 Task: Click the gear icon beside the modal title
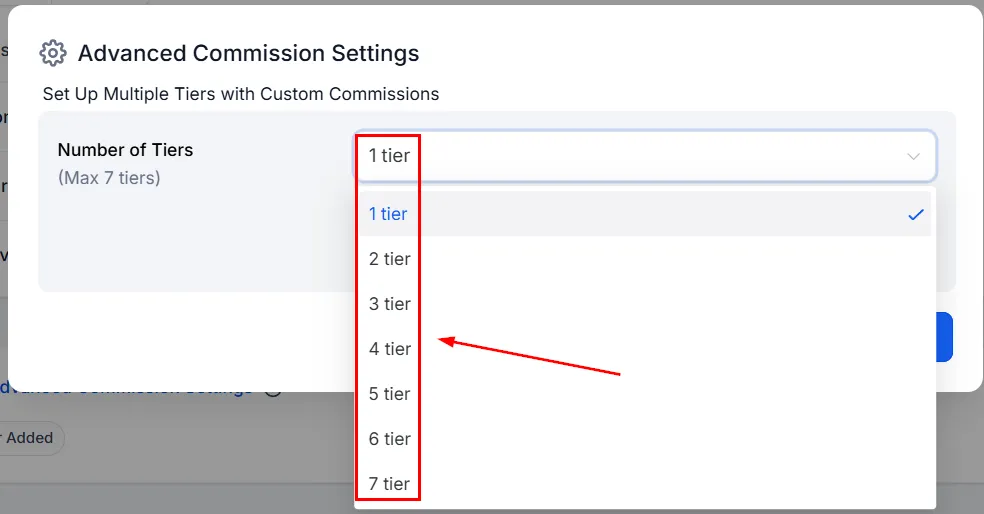click(53, 53)
